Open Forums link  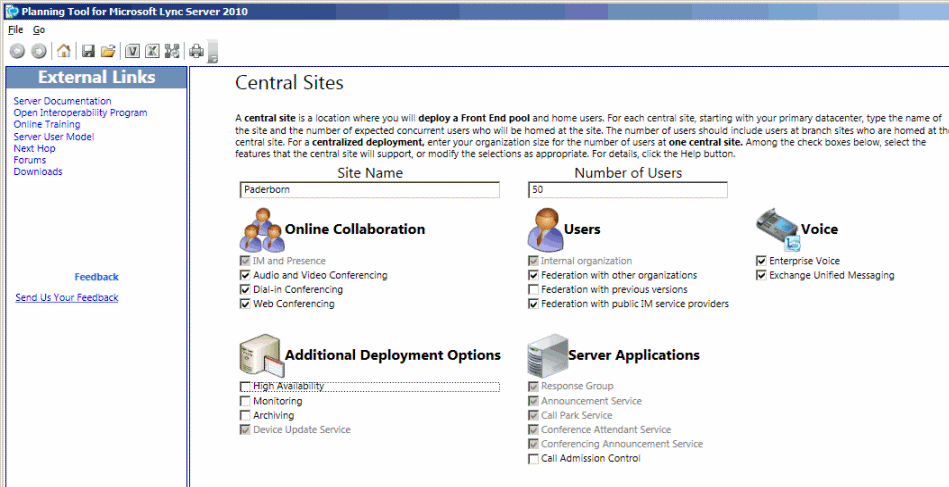30,160
